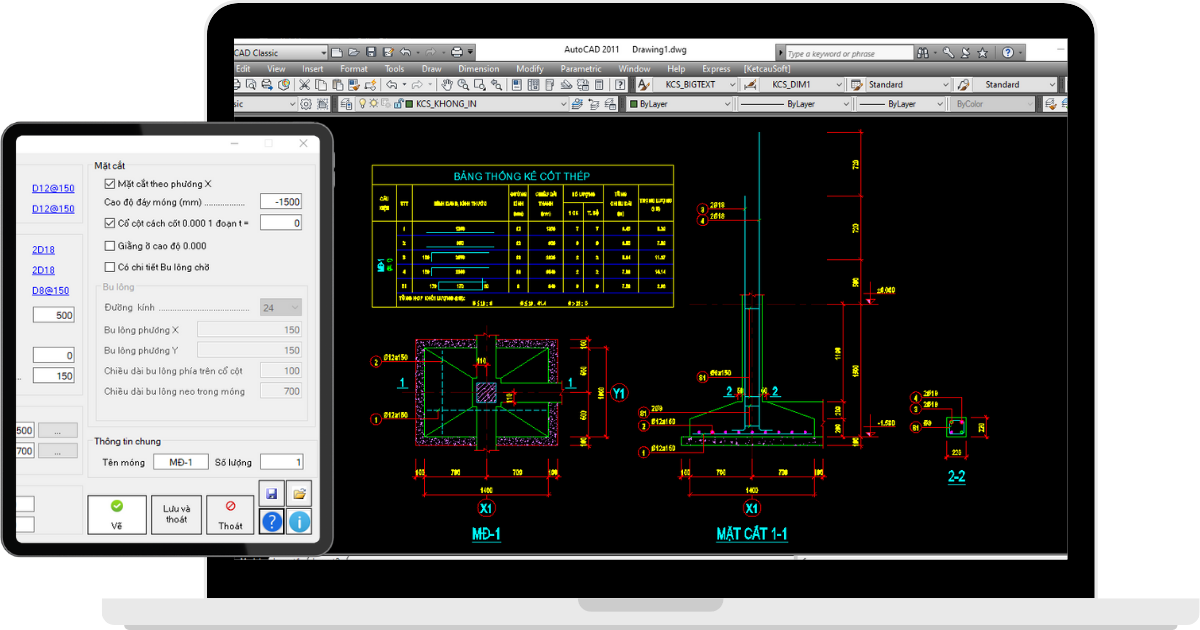Click the Cut scissors icon
This screenshot has width=1200, height=630.
click(x=305, y=85)
